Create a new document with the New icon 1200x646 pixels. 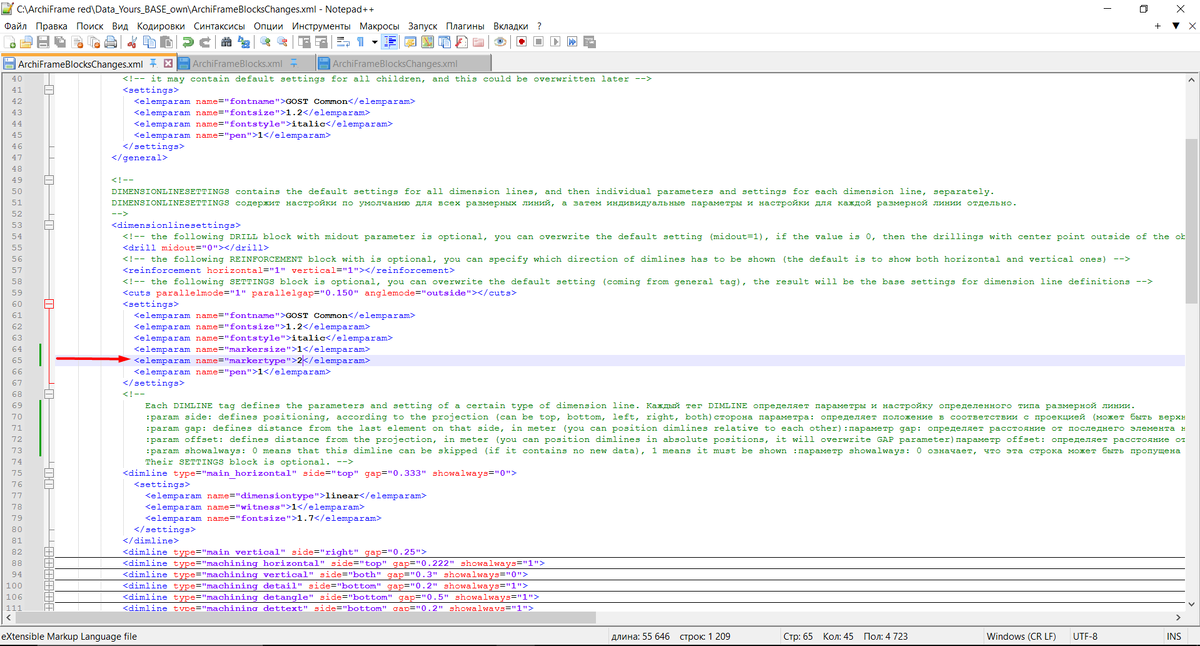tap(10, 42)
